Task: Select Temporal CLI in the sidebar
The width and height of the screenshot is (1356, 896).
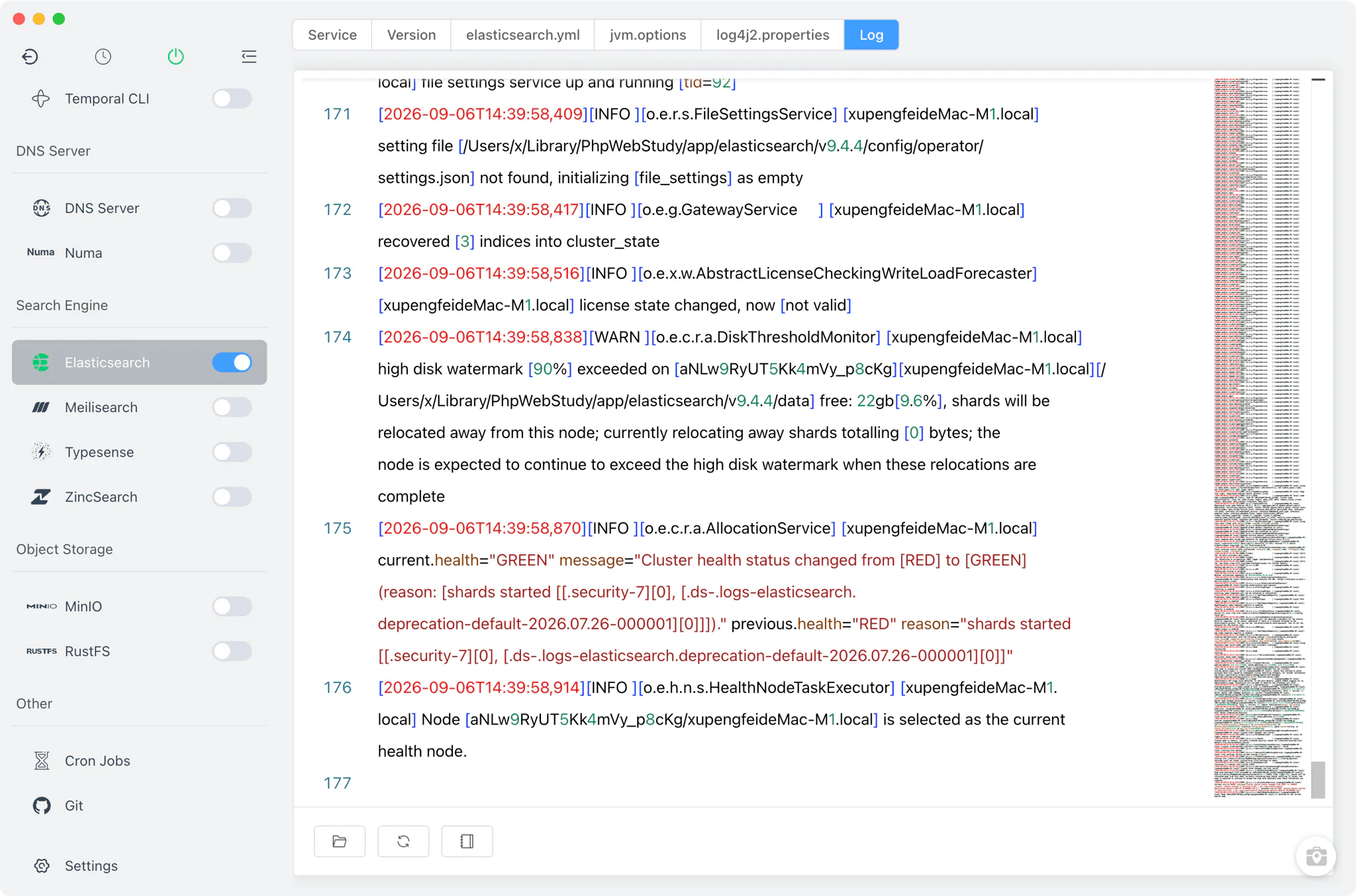Action: click(139, 99)
